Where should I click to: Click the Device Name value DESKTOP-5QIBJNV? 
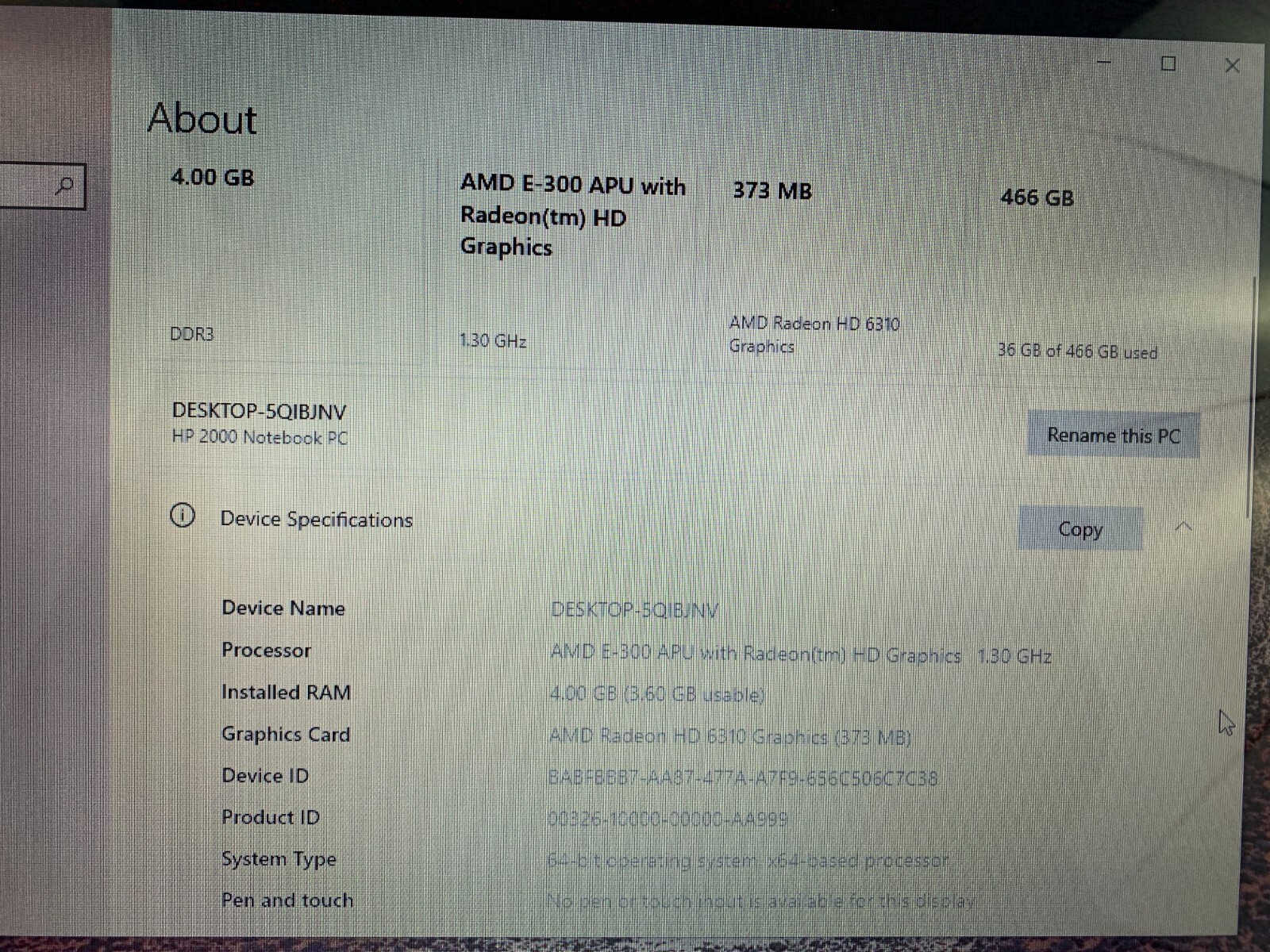pos(634,610)
